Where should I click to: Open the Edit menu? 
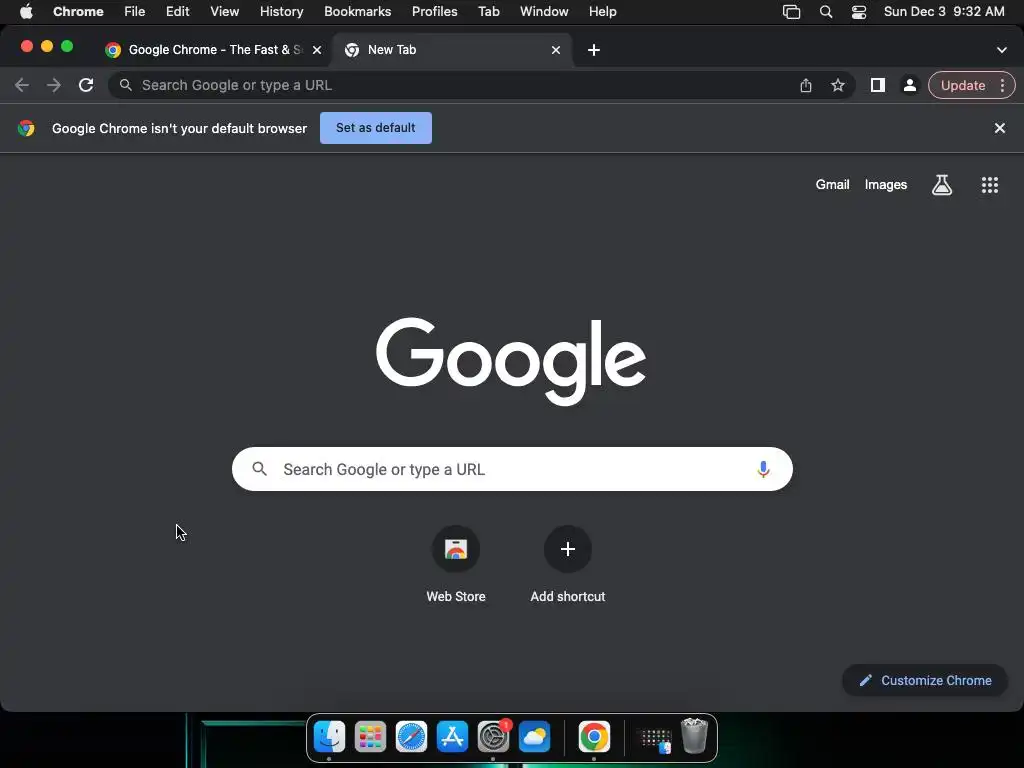tap(178, 12)
